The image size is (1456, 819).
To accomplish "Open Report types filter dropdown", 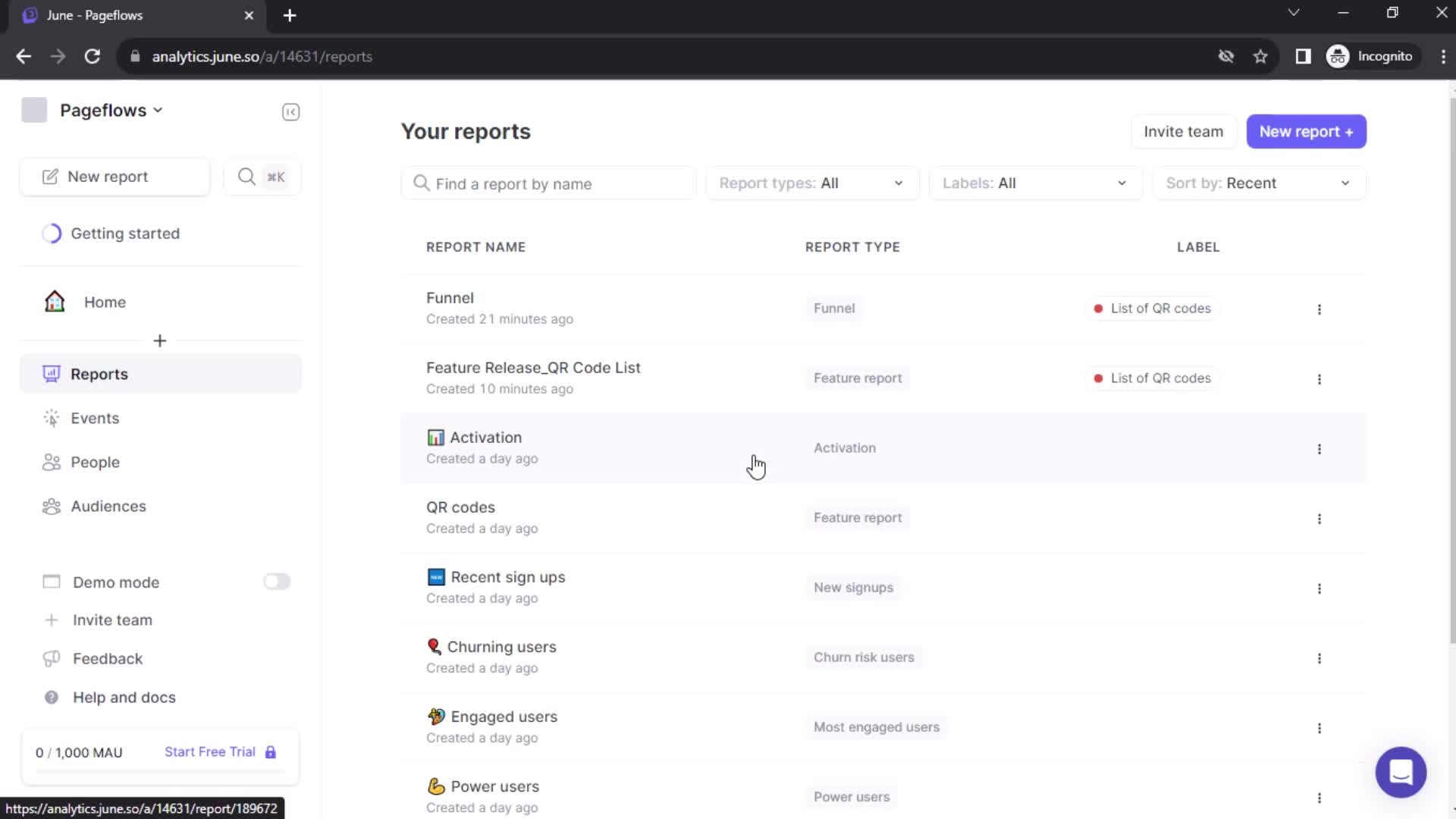I will (812, 184).
